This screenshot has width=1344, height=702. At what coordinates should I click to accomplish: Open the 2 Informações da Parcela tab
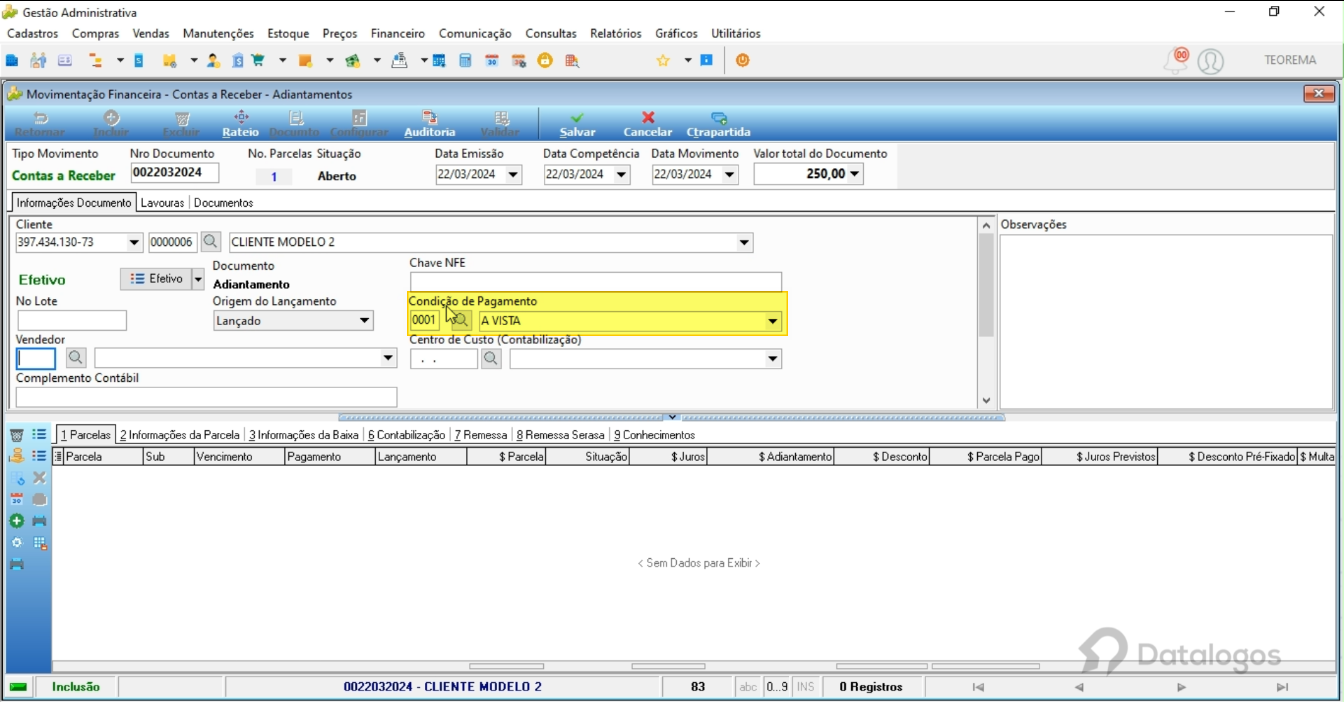(x=180, y=435)
